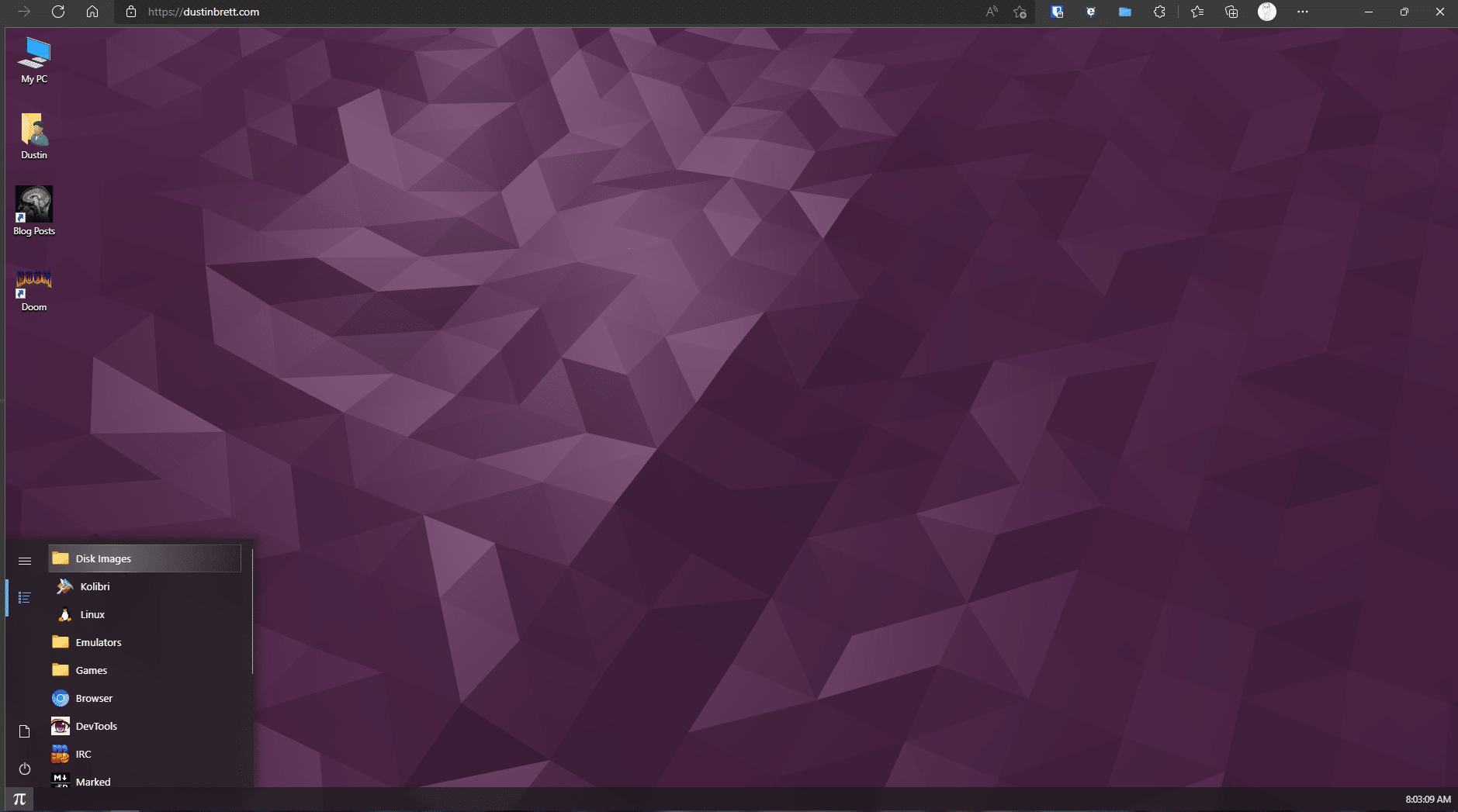Launch IRC from the Start menu
This screenshot has width=1458, height=812.
click(x=145, y=754)
